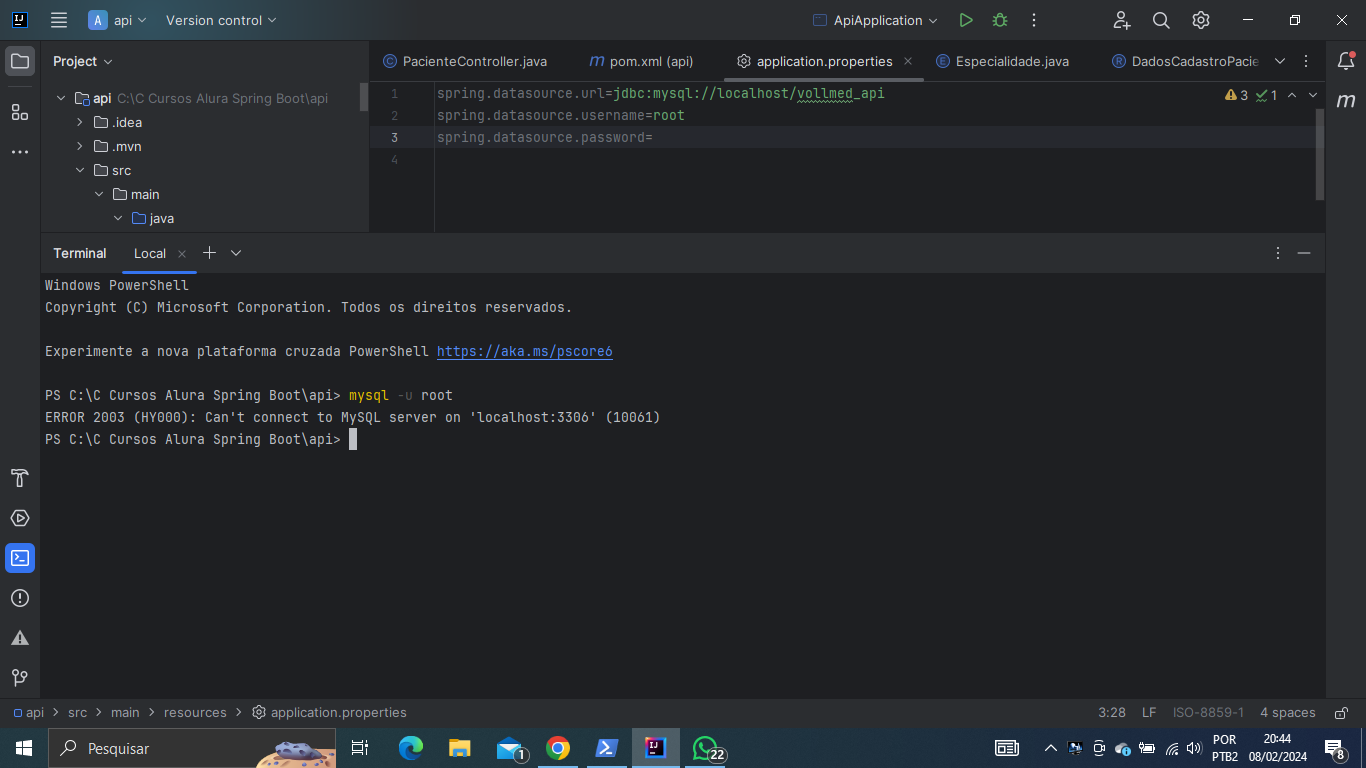Screen dimensions: 1366x768
Task: Collapse the api root folder
Action: pyautogui.click(x=61, y=98)
